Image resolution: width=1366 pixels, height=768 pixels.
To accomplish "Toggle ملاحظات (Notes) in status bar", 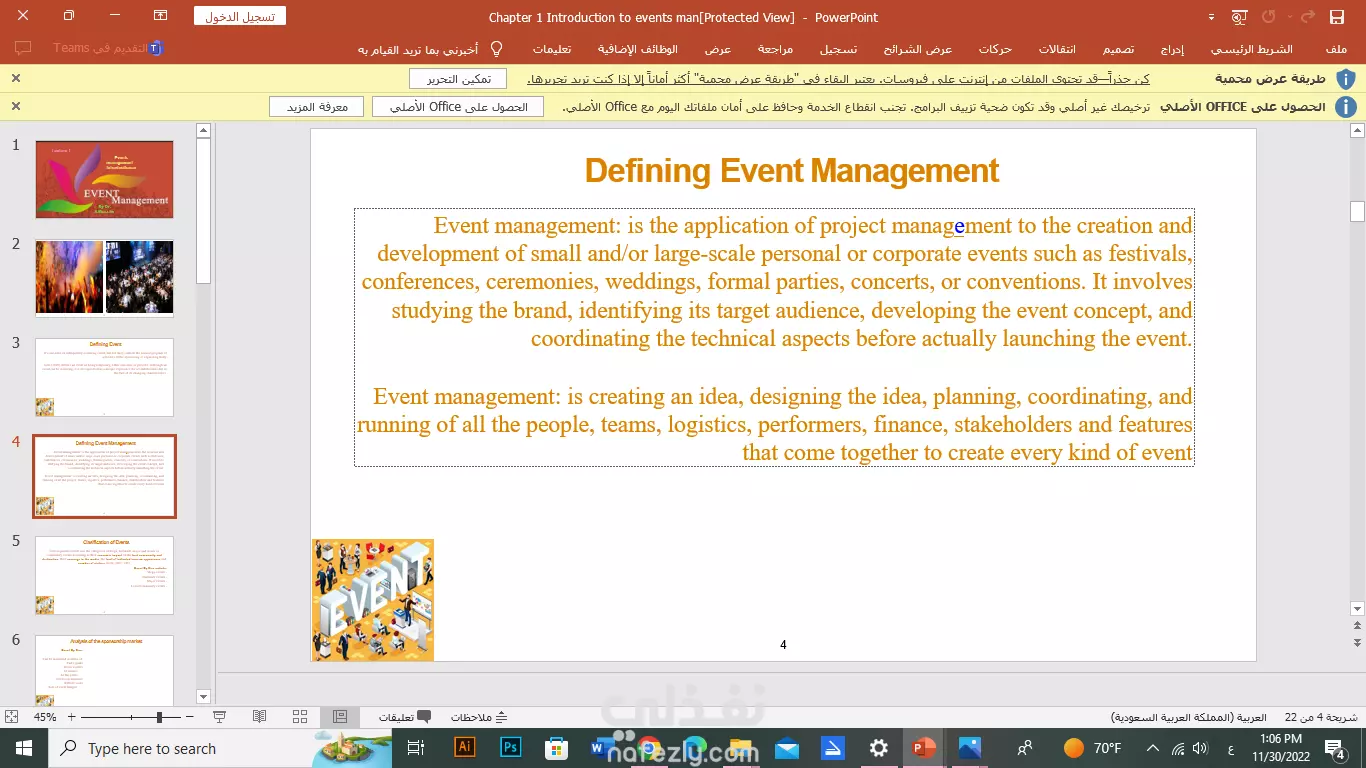I will tap(479, 717).
